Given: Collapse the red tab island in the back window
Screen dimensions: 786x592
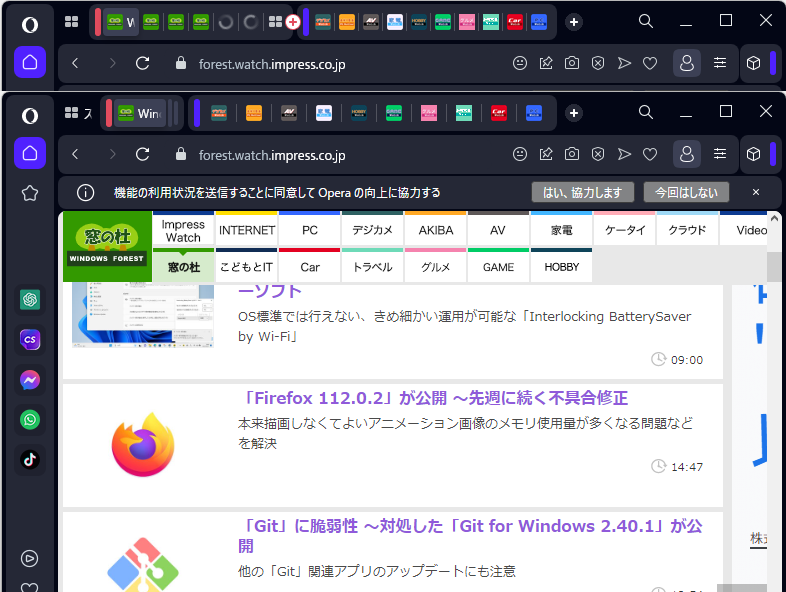Looking at the screenshot, I should (x=98, y=22).
